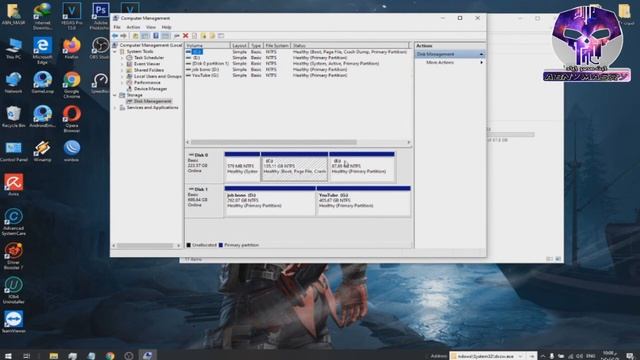Select the YouTube (G:) volume row
Image resolution: width=640 pixels, height=360 pixels.
coord(298,75)
